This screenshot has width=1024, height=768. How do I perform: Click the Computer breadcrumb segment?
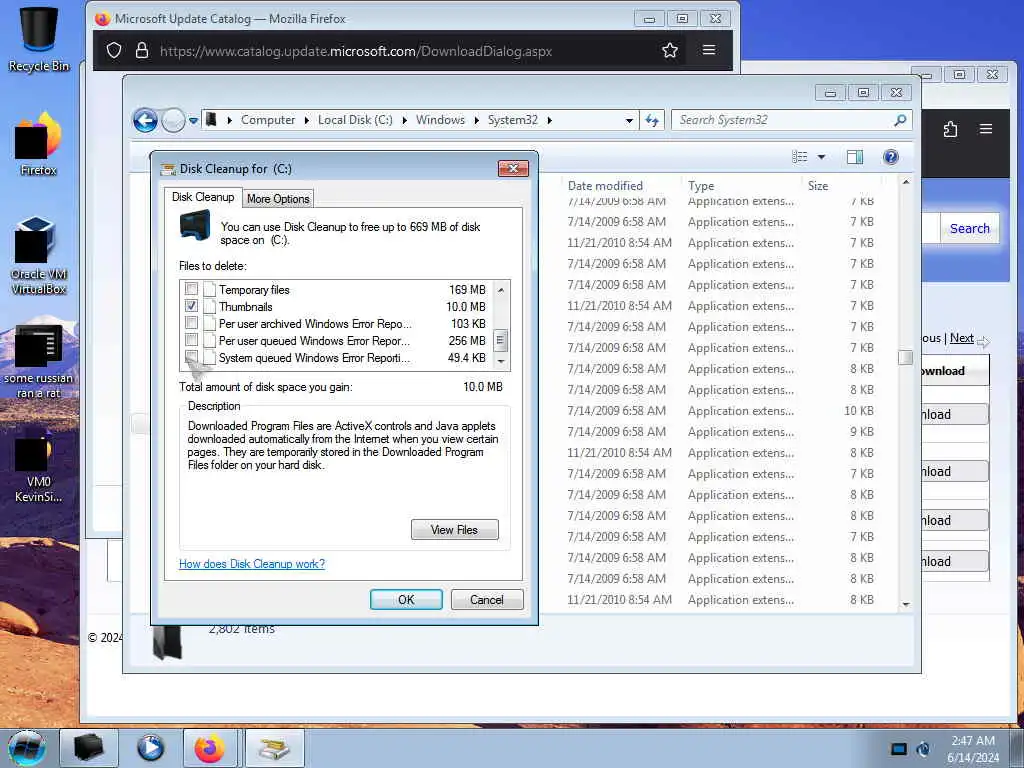click(268, 120)
